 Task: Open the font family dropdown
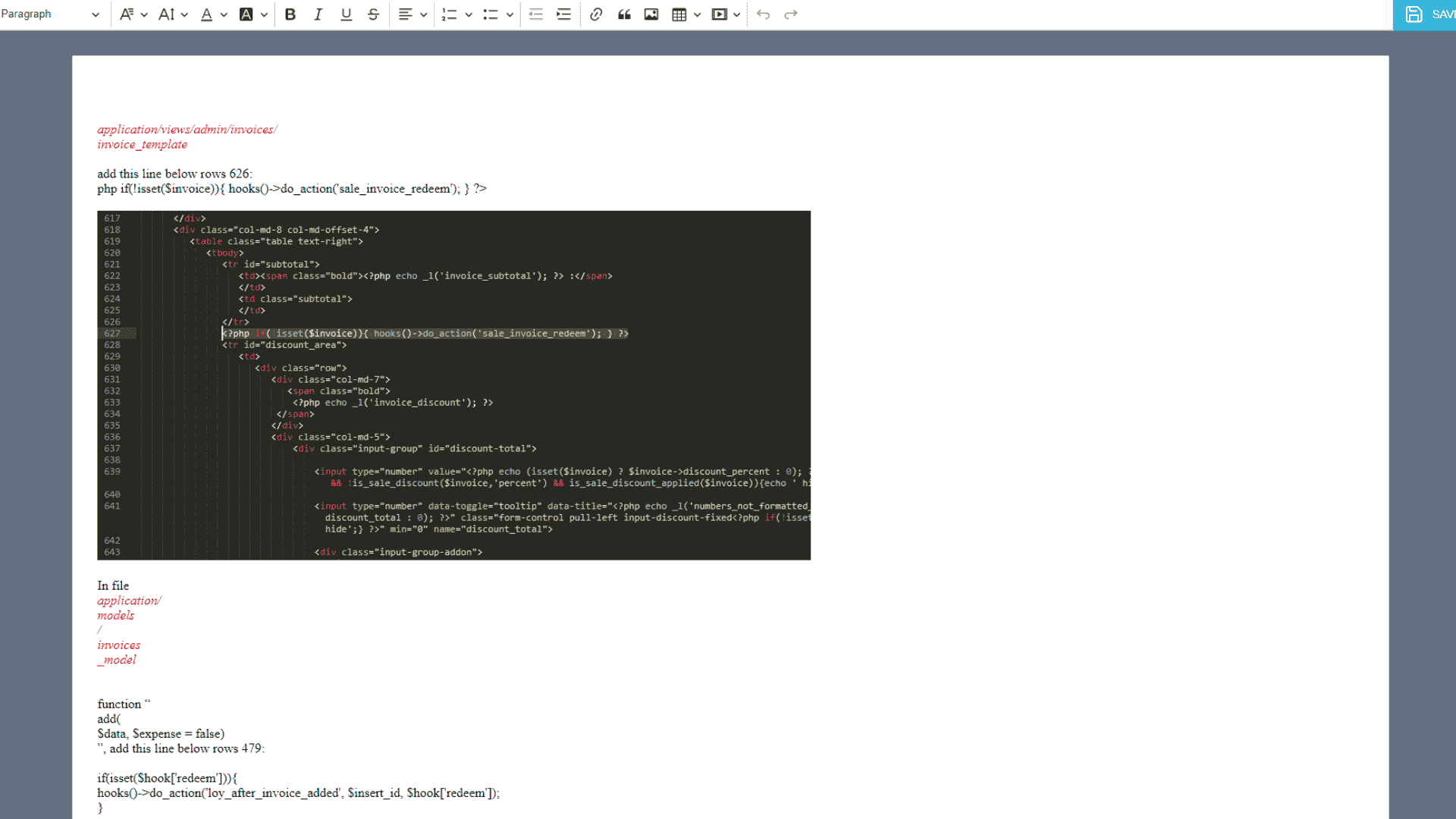(133, 14)
